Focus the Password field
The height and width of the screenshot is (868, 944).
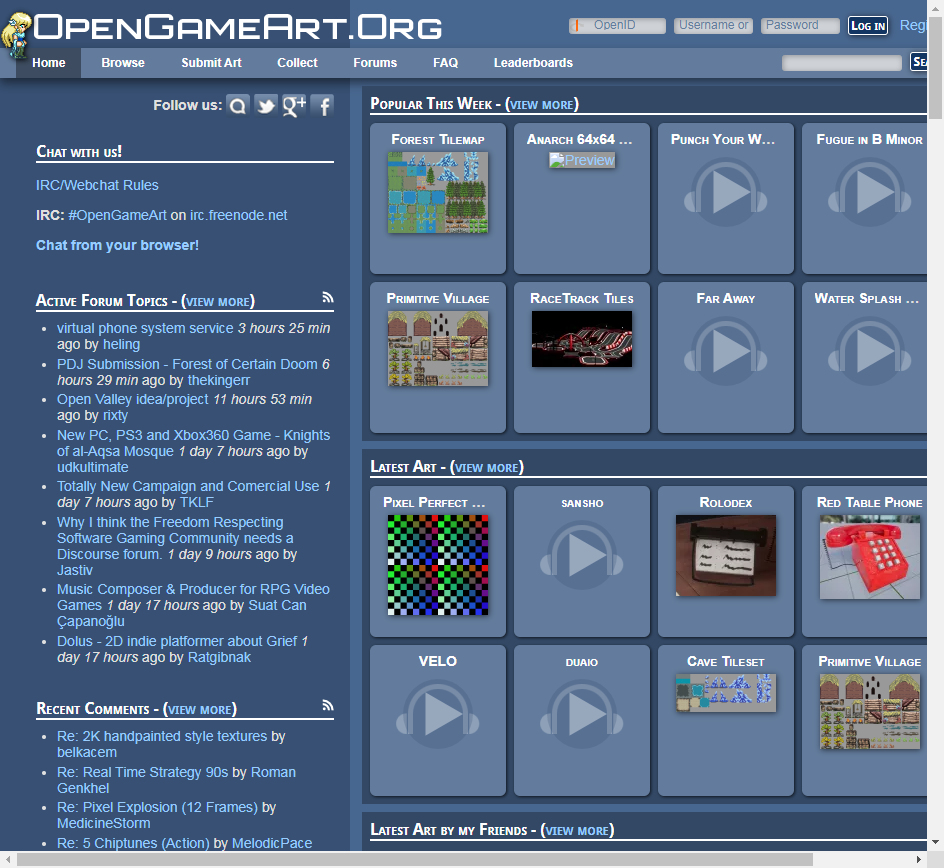click(800, 25)
